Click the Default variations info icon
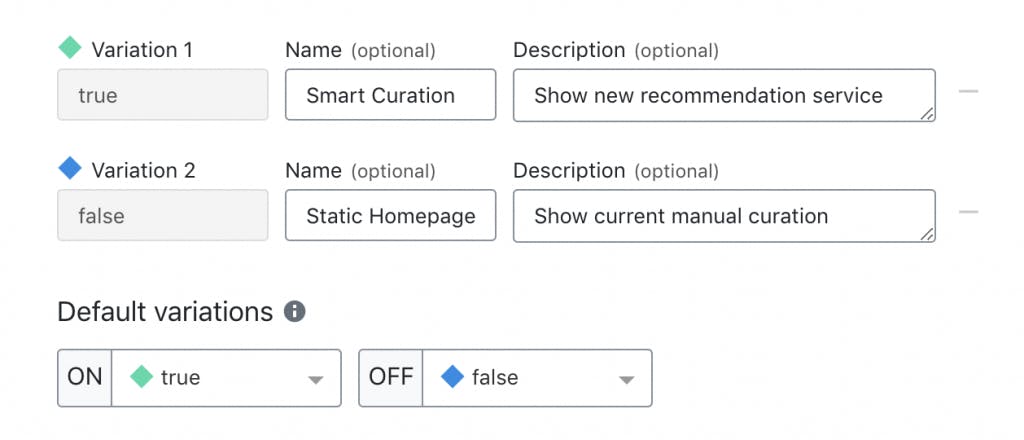This screenshot has width=1024, height=440. point(295,311)
